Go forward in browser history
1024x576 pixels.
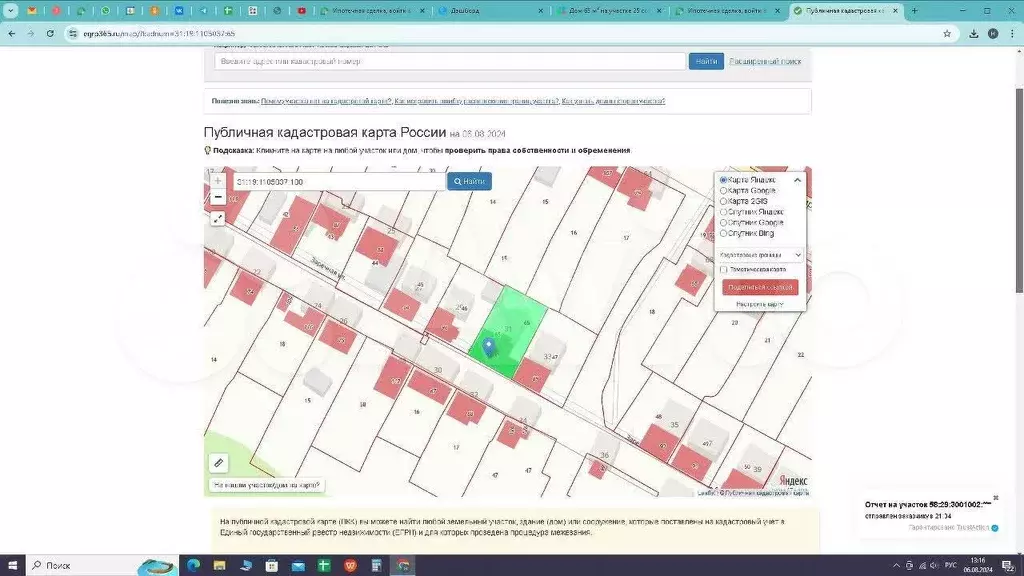click(x=31, y=33)
